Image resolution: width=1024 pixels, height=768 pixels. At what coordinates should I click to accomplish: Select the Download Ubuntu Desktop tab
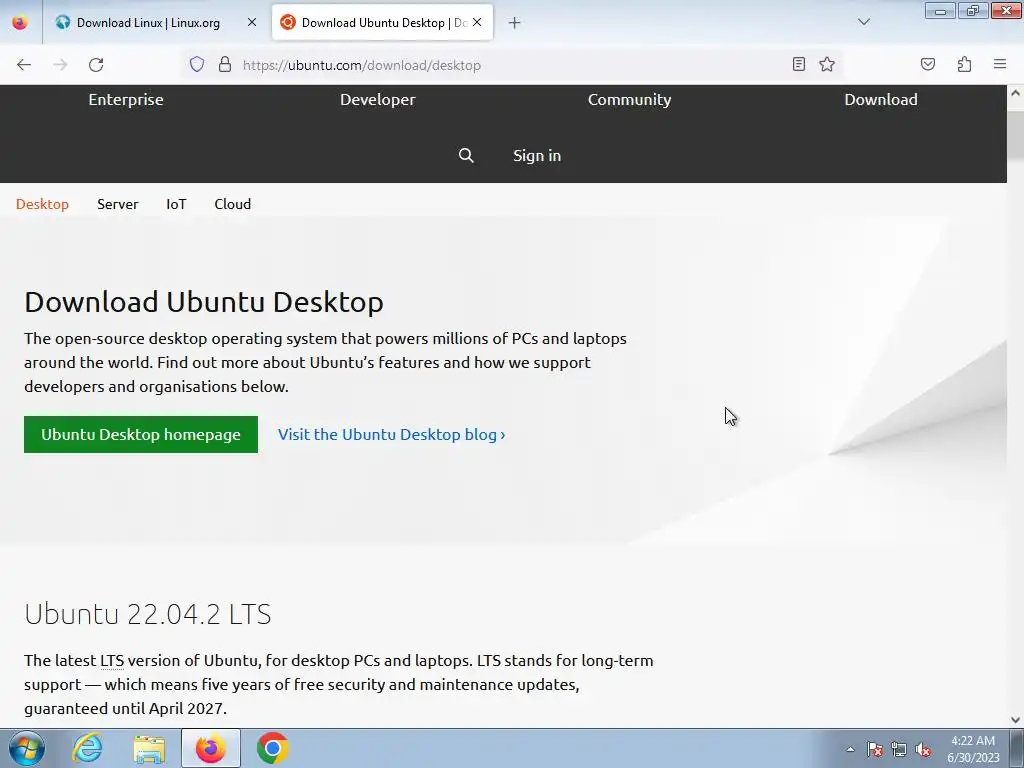pos(383,22)
